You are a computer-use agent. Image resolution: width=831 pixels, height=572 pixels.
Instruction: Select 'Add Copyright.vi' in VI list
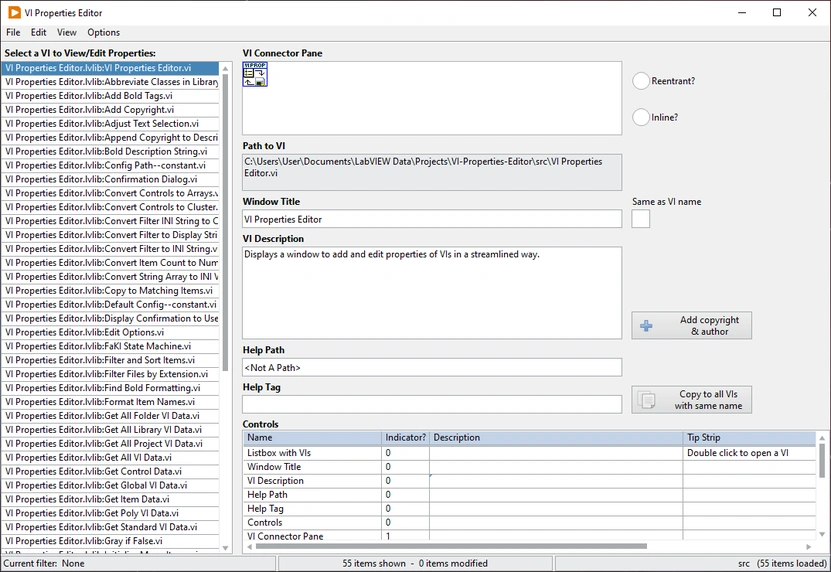(x=110, y=110)
